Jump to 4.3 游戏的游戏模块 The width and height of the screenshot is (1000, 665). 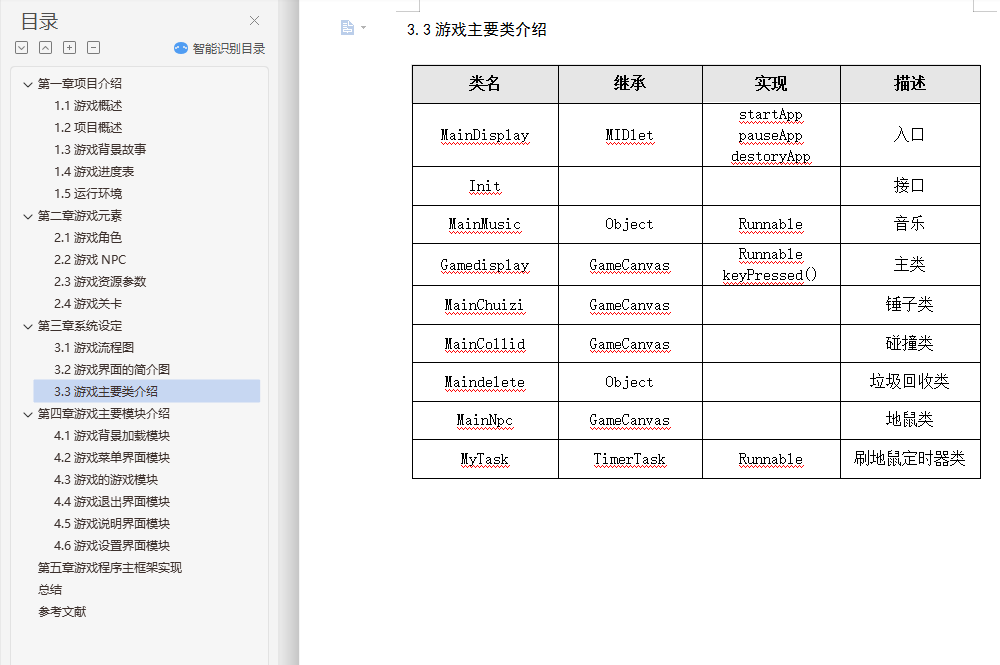click(106, 479)
